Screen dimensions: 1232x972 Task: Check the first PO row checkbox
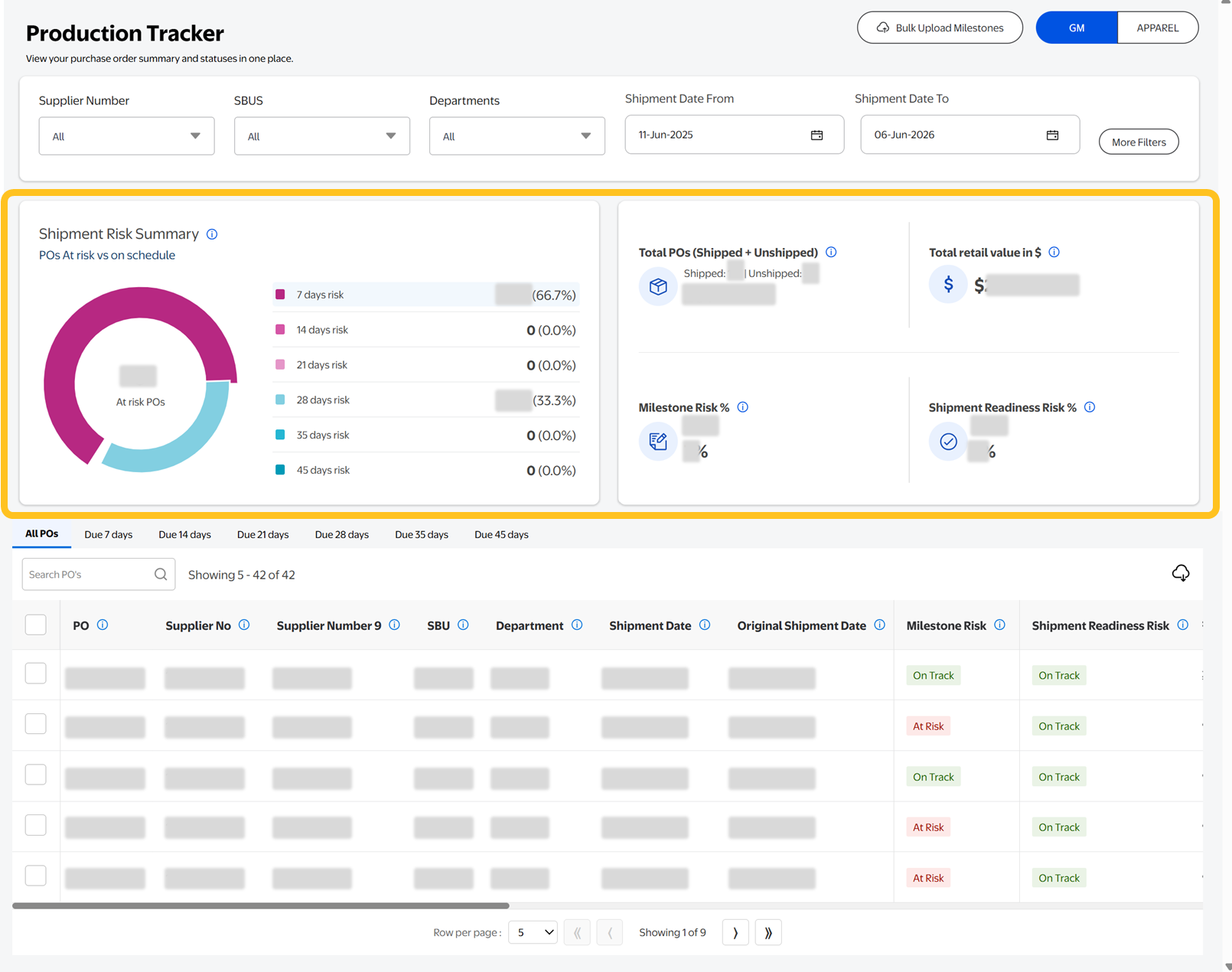36,674
